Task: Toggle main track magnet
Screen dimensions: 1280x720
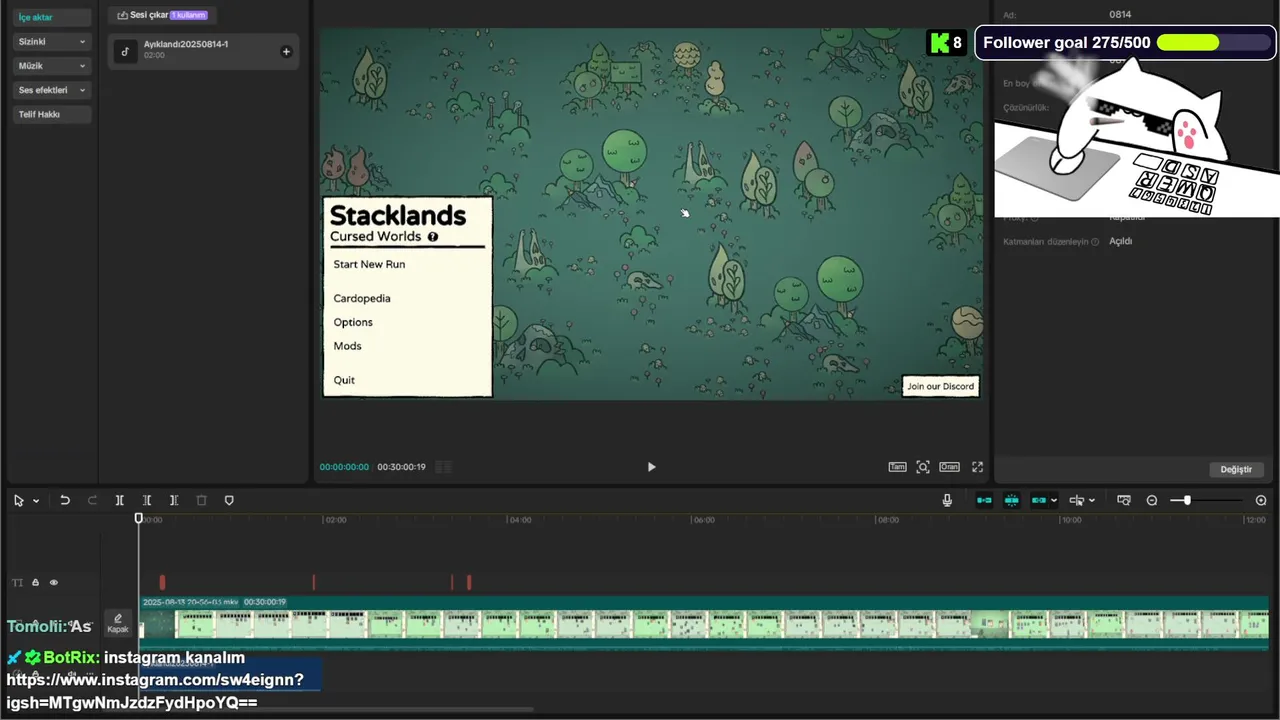Action: pyautogui.click(x=984, y=500)
